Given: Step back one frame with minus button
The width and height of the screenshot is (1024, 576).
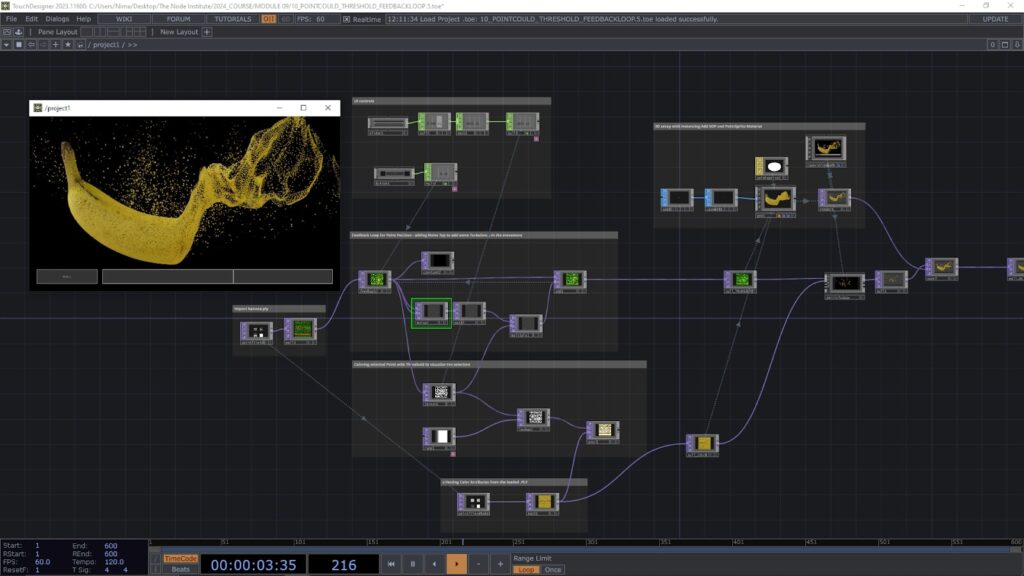Looking at the screenshot, I should 479,565.
